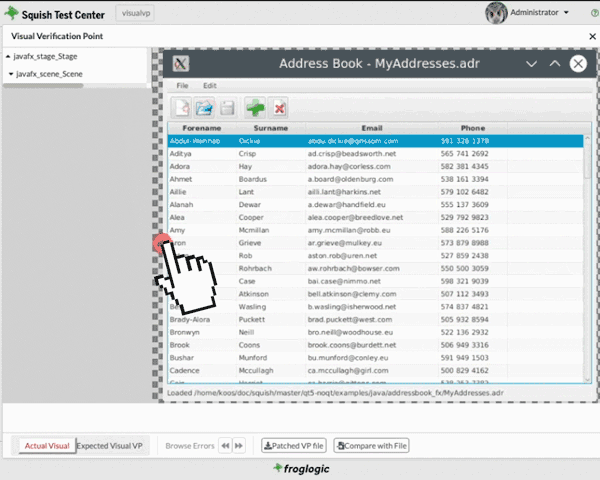The height and width of the screenshot is (480, 600).
Task: Switch to Expected Visual VP view
Action: point(111,445)
